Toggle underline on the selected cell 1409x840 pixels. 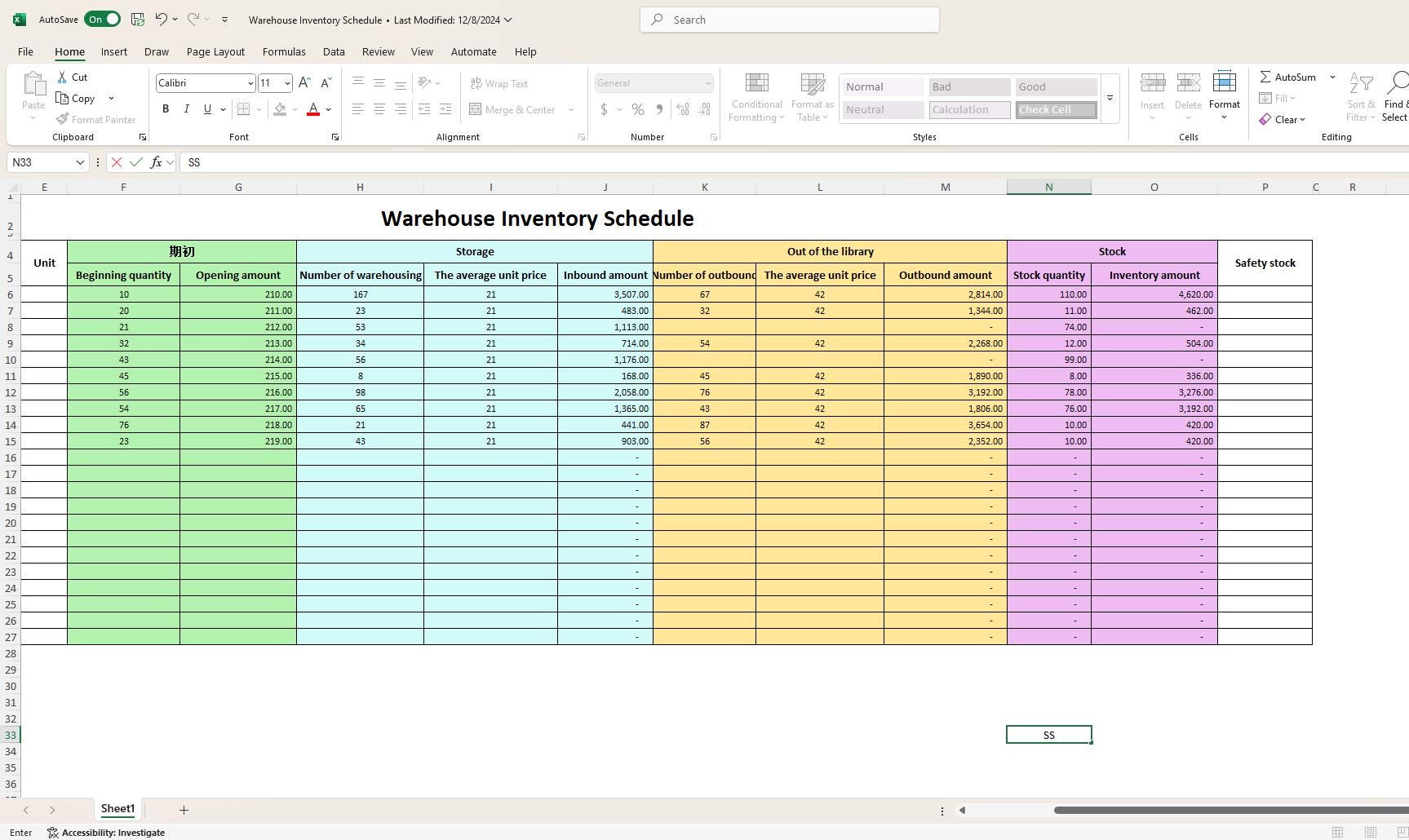pyautogui.click(x=206, y=108)
